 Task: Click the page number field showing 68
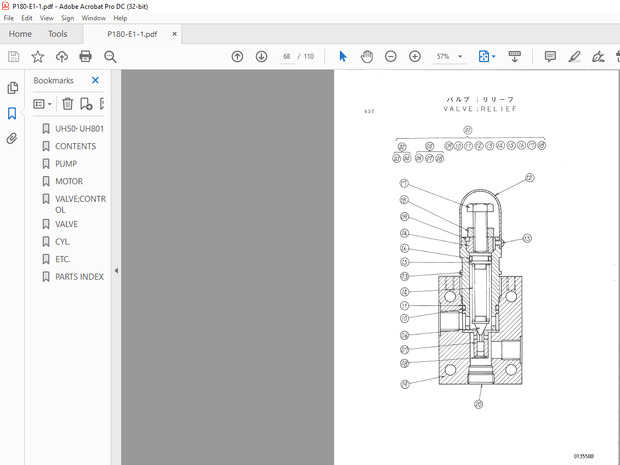pos(286,57)
